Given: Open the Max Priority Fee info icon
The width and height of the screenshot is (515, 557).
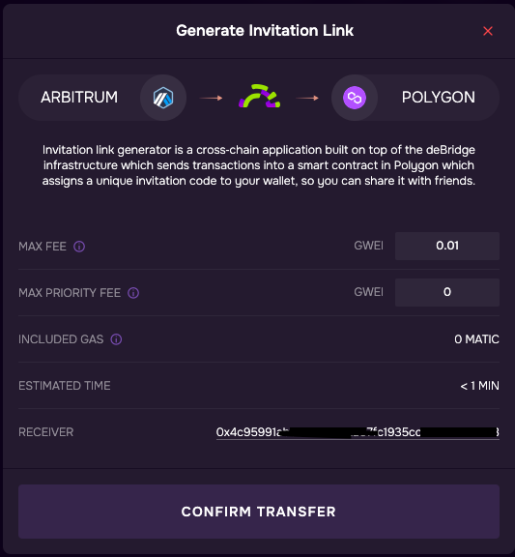Looking at the screenshot, I should click(x=133, y=293).
